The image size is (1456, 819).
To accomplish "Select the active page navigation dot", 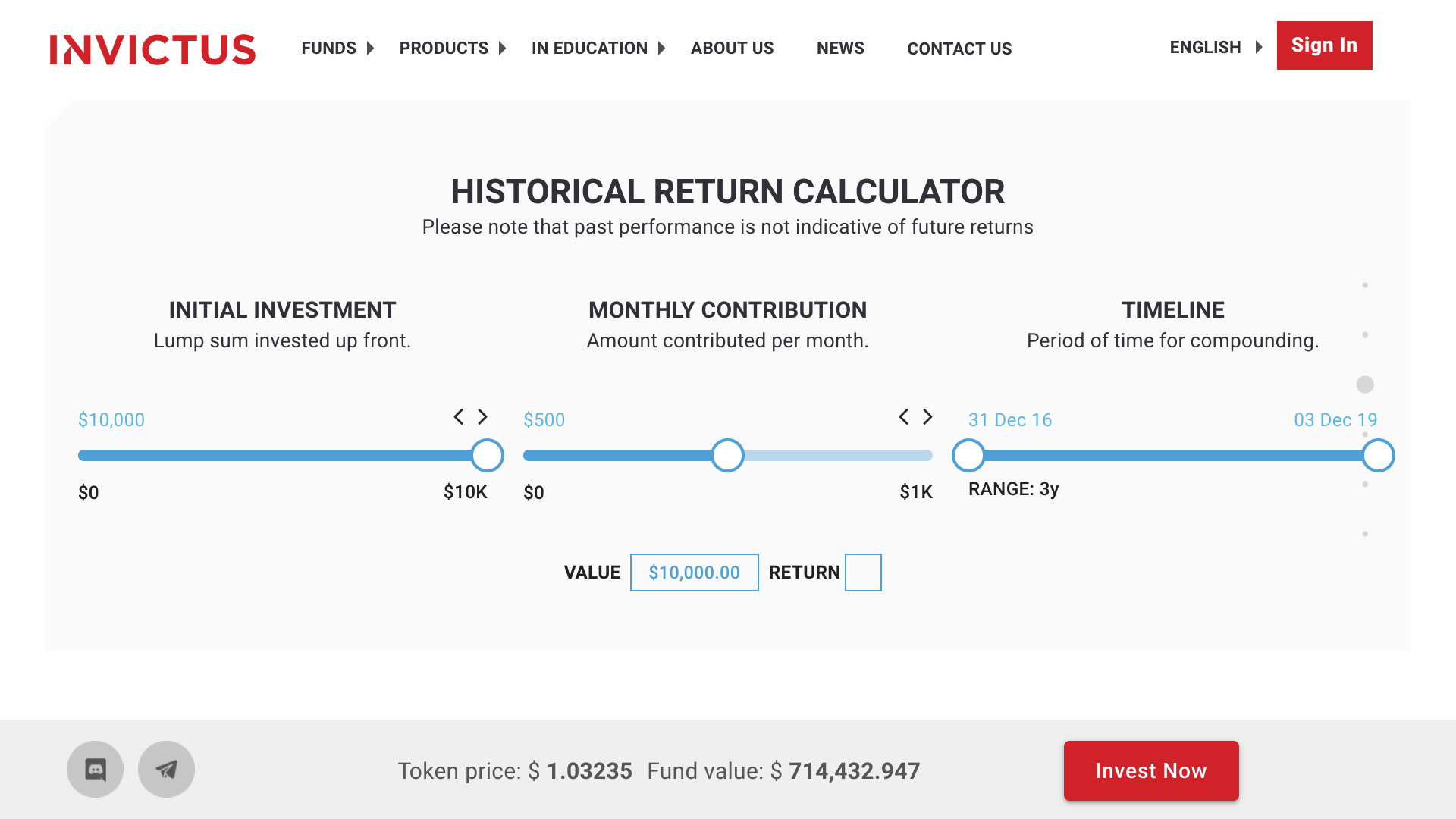I will tap(1365, 384).
